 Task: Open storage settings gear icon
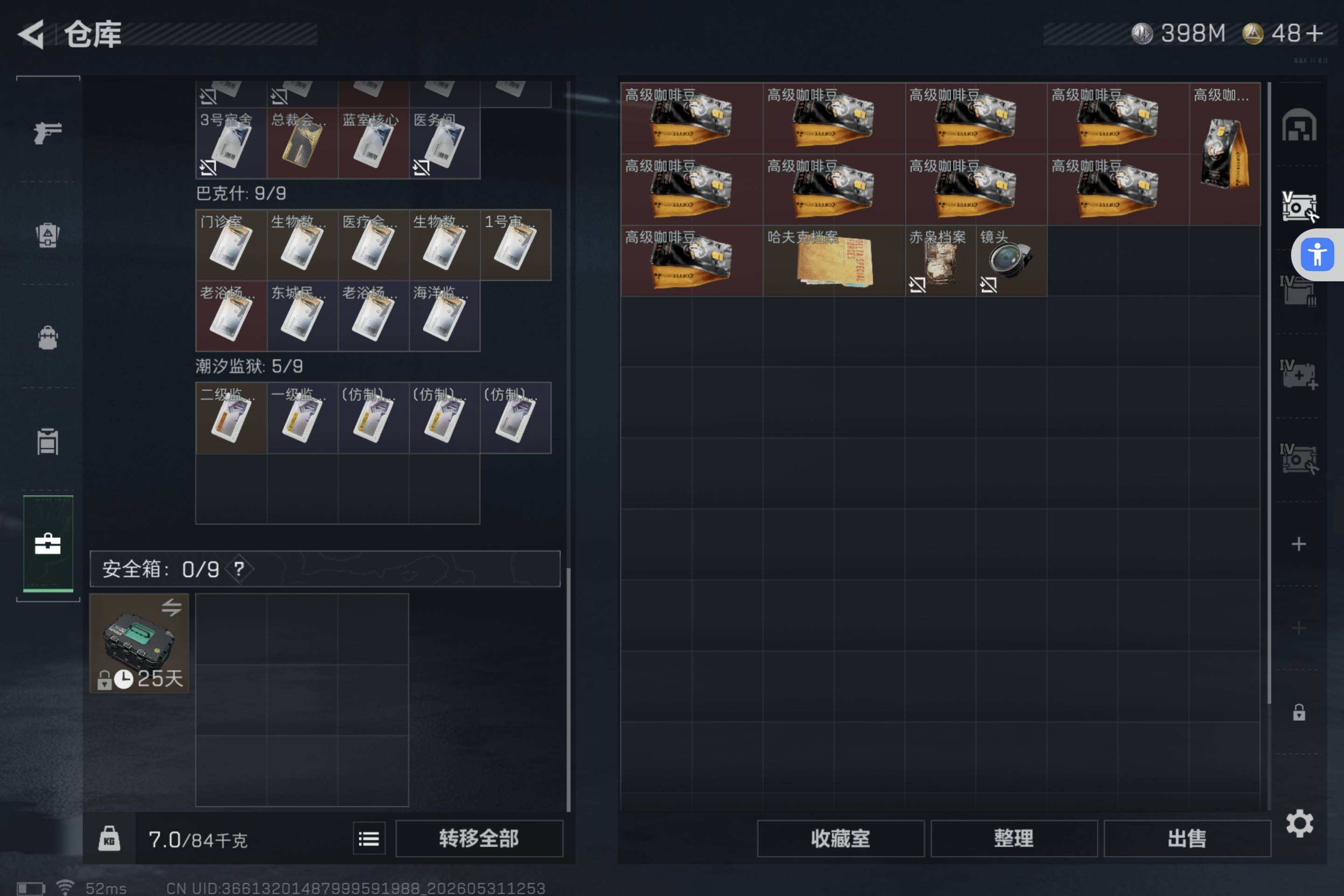click(1299, 823)
